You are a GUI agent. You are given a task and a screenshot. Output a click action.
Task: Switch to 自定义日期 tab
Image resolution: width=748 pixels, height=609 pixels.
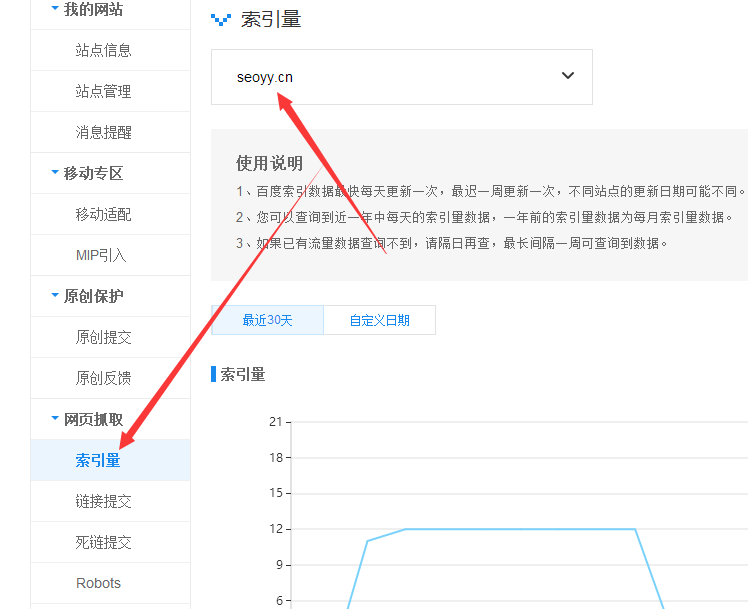coord(379,320)
